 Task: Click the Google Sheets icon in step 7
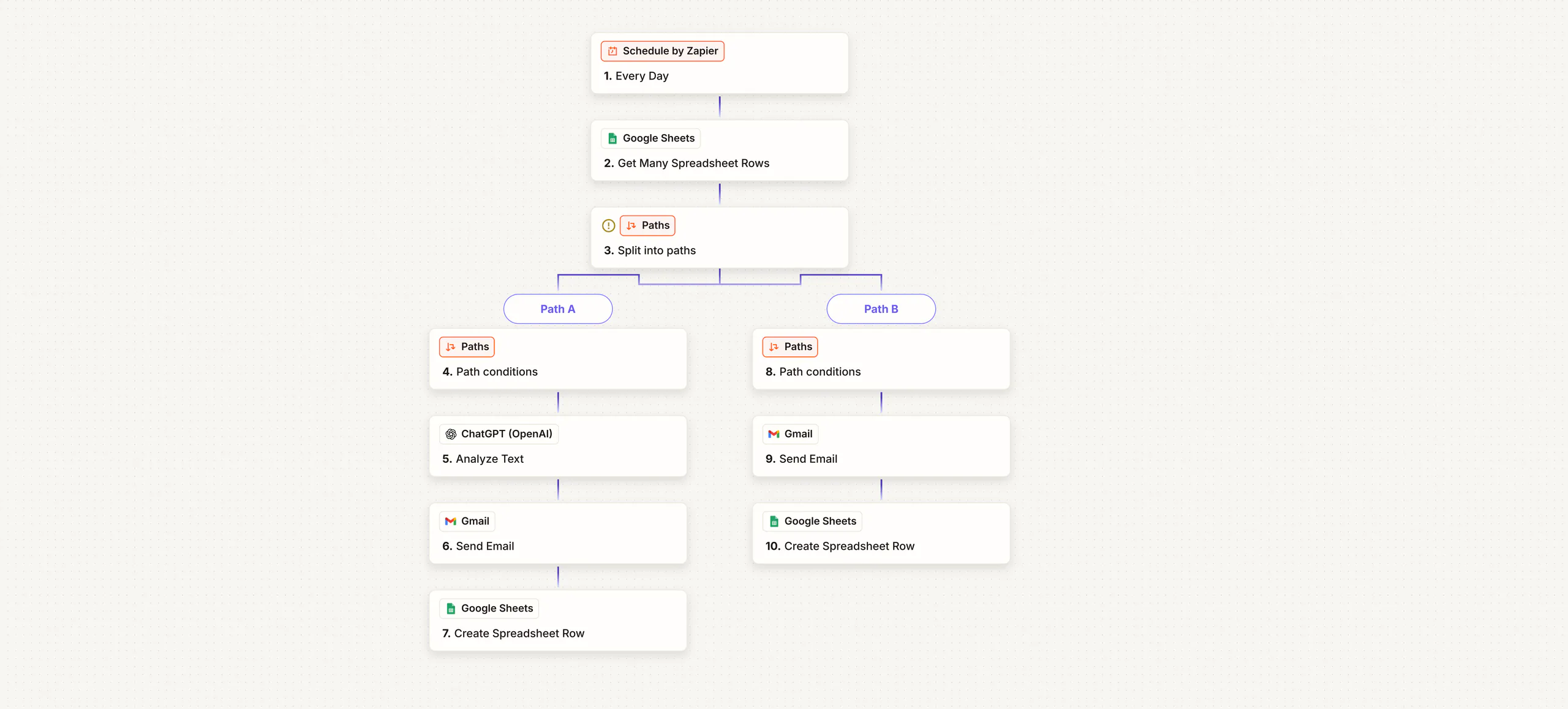(451, 609)
